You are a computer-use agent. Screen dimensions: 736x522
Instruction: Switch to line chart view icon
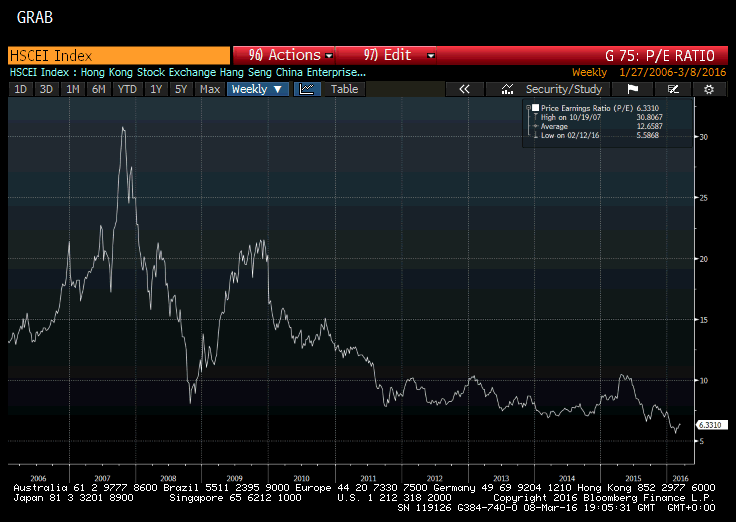pos(307,89)
